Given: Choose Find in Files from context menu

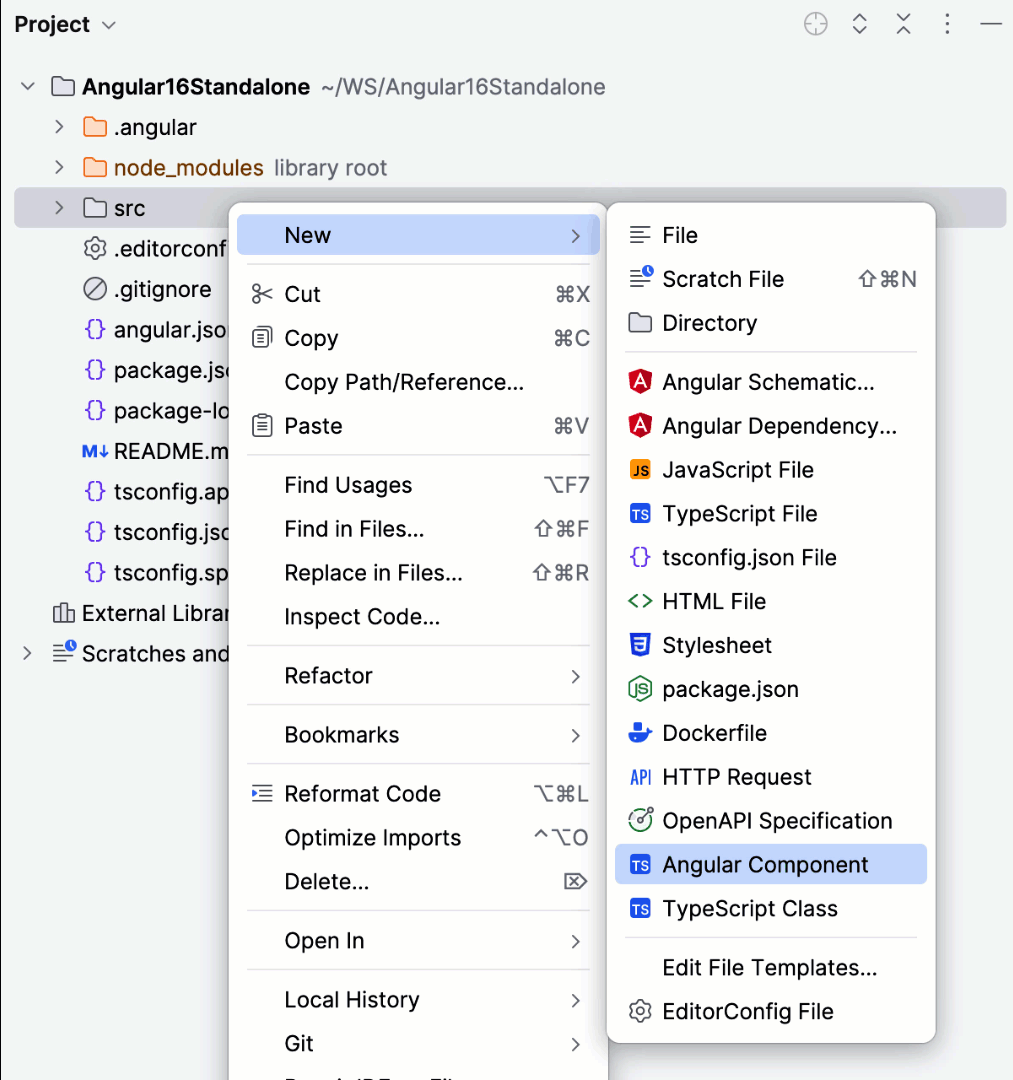Looking at the screenshot, I should tap(352, 528).
